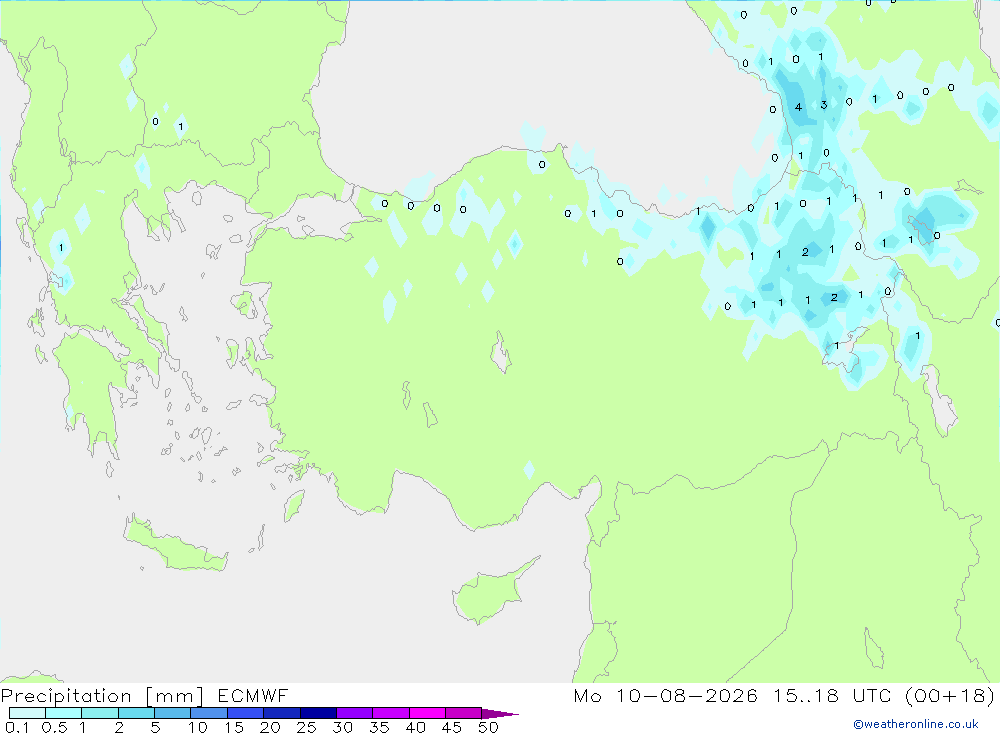Select the 5–10 mm legend color box
The width and height of the screenshot is (1000, 733).
(x=173, y=713)
